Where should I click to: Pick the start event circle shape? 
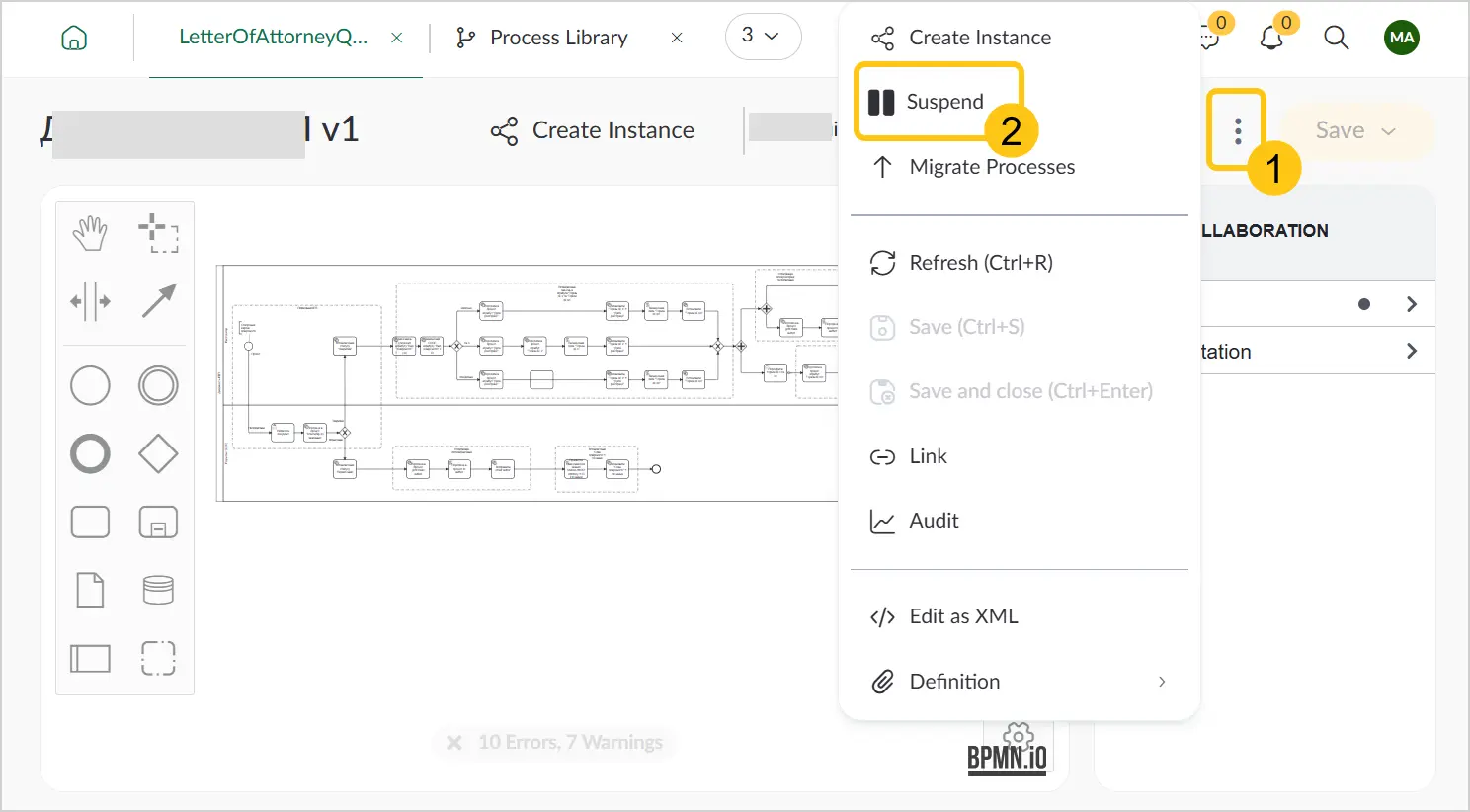[90, 385]
